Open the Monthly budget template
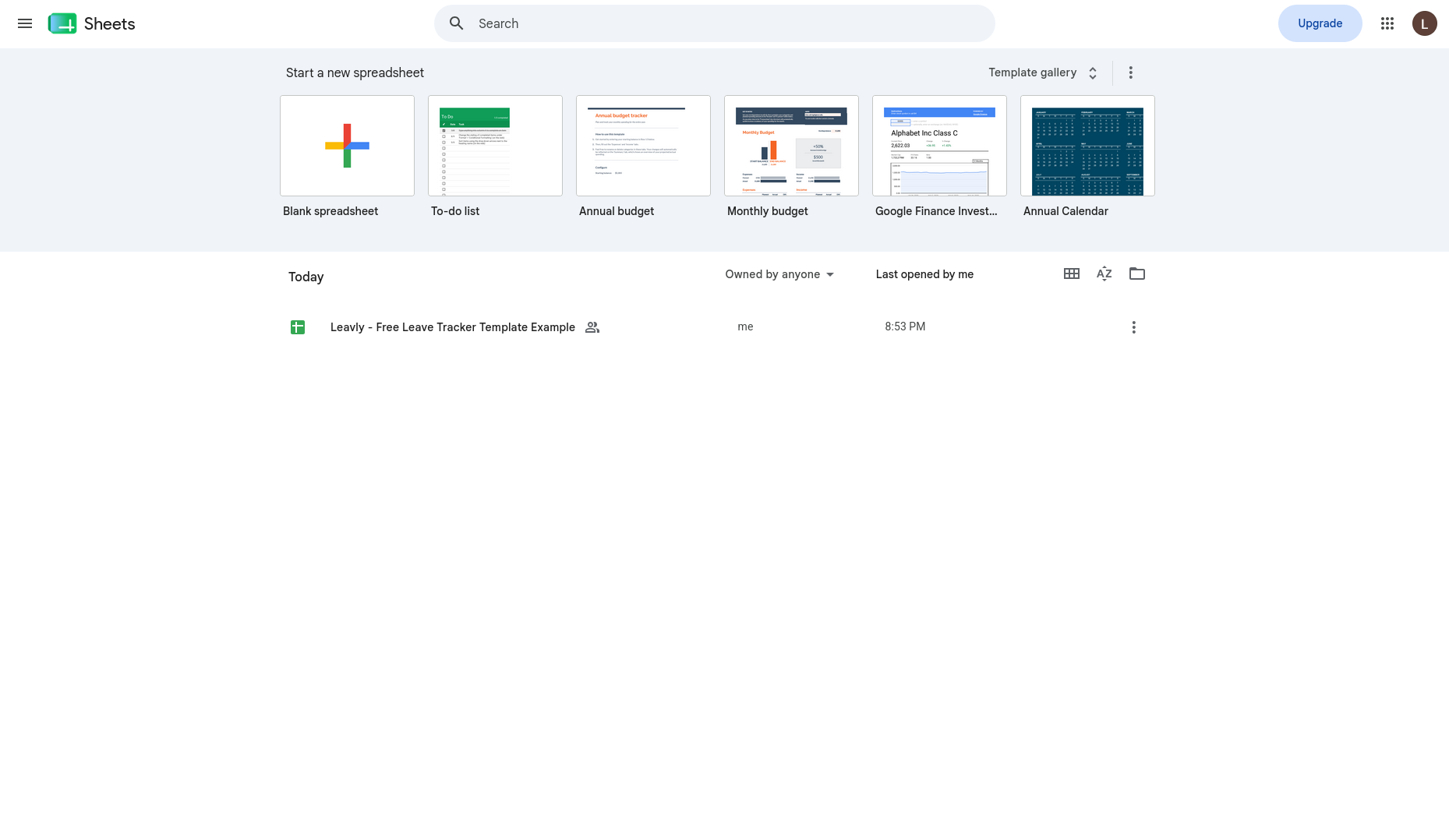1449x840 pixels. click(791, 146)
